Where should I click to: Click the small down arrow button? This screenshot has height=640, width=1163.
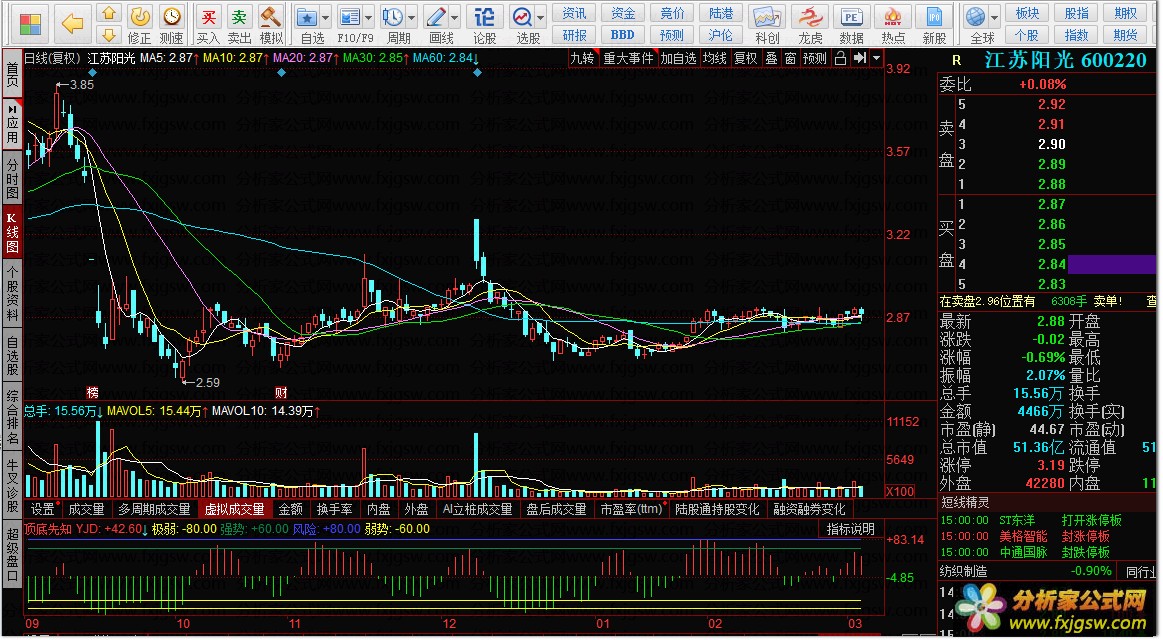click(x=109, y=35)
